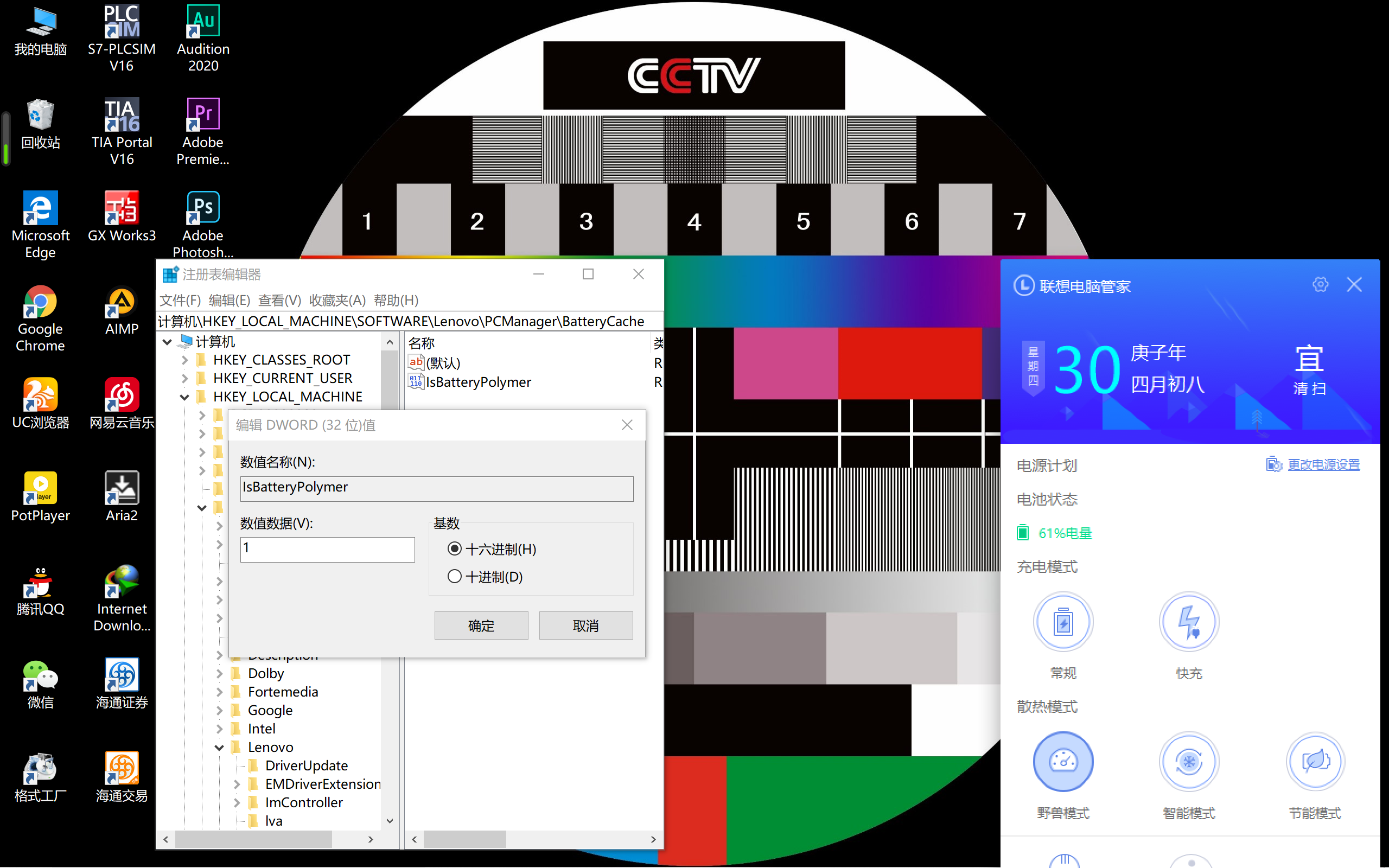Open 格式工厂 desktop shortcut
Screen dimensions: 1389x868
pos(40,777)
